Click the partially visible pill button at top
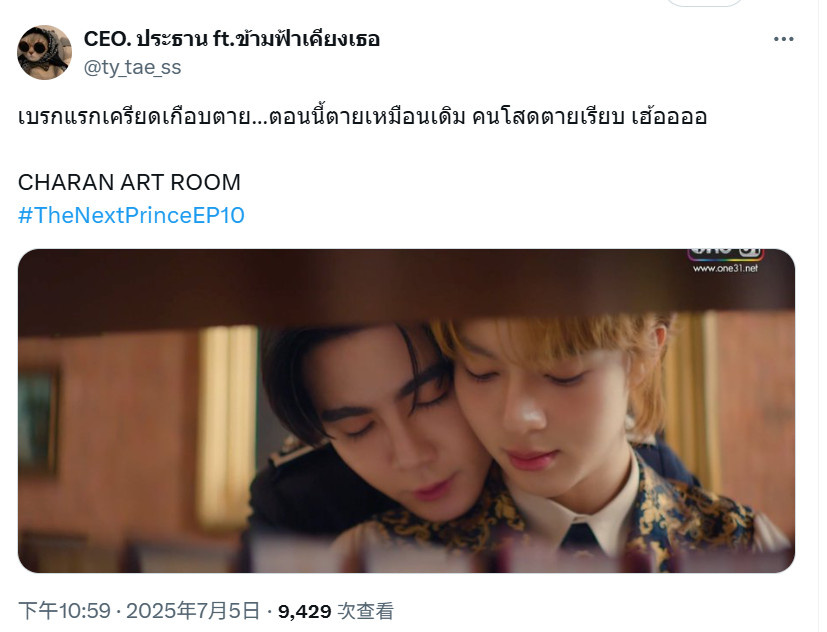 704,3
